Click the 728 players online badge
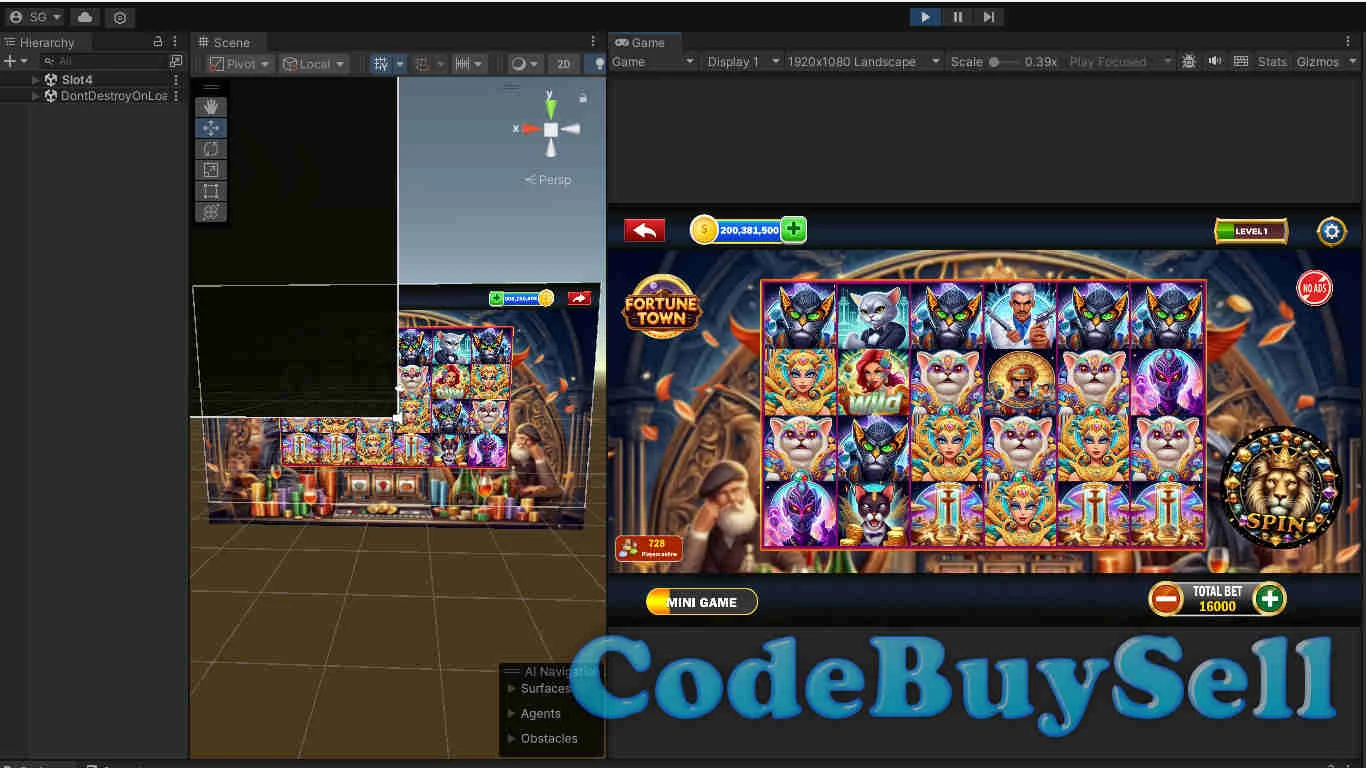This screenshot has width=1366, height=768. pos(649,548)
